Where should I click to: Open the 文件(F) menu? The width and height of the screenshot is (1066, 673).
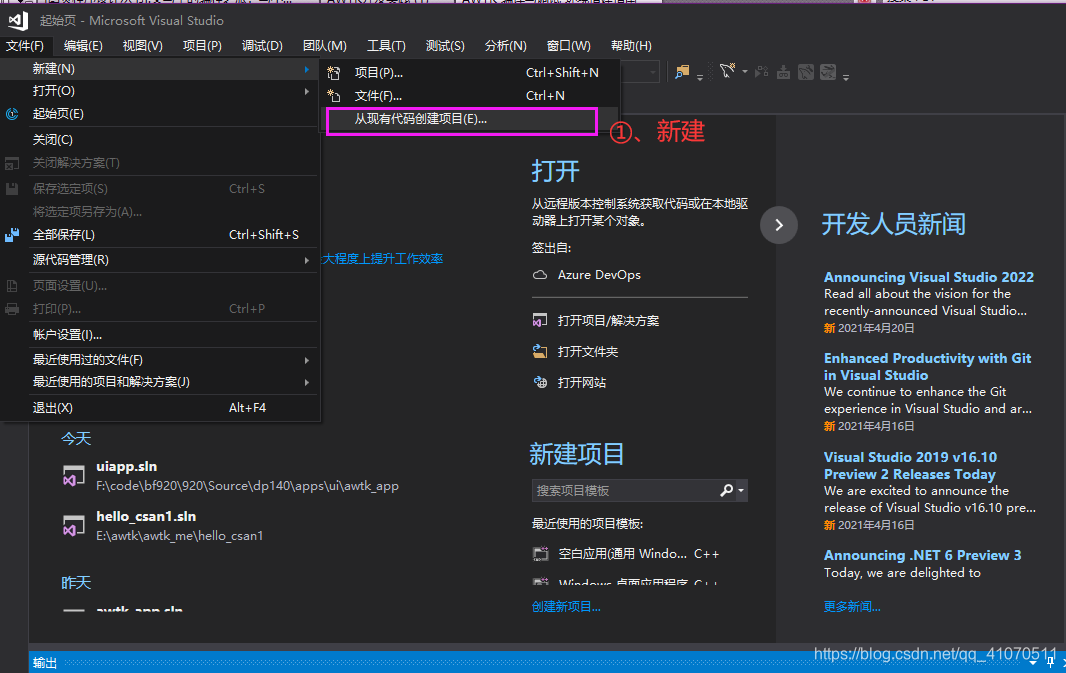(x=25, y=46)
